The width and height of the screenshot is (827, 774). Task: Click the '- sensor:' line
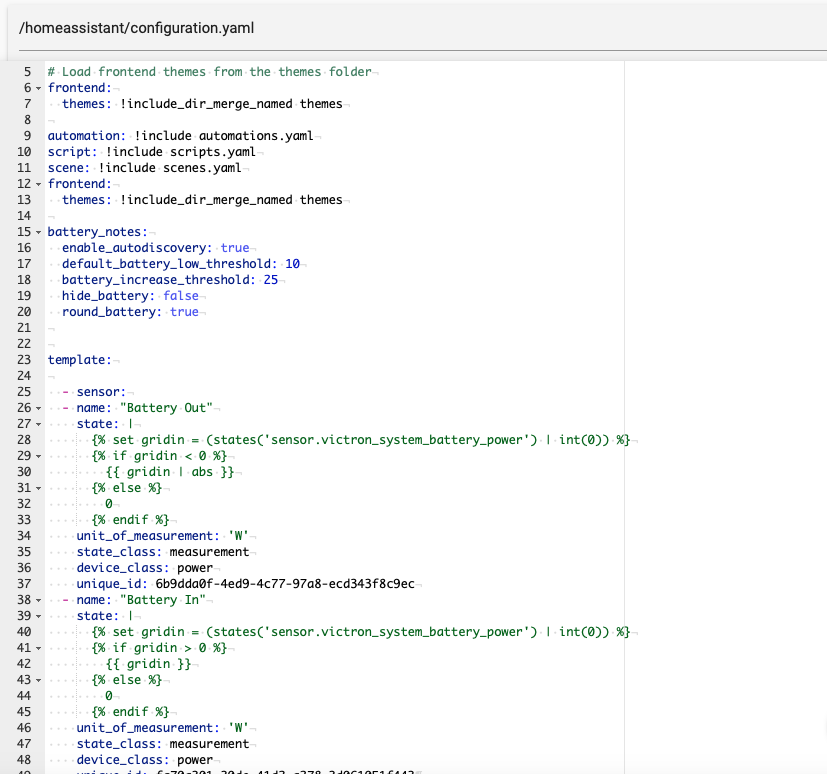coord(94,392)
